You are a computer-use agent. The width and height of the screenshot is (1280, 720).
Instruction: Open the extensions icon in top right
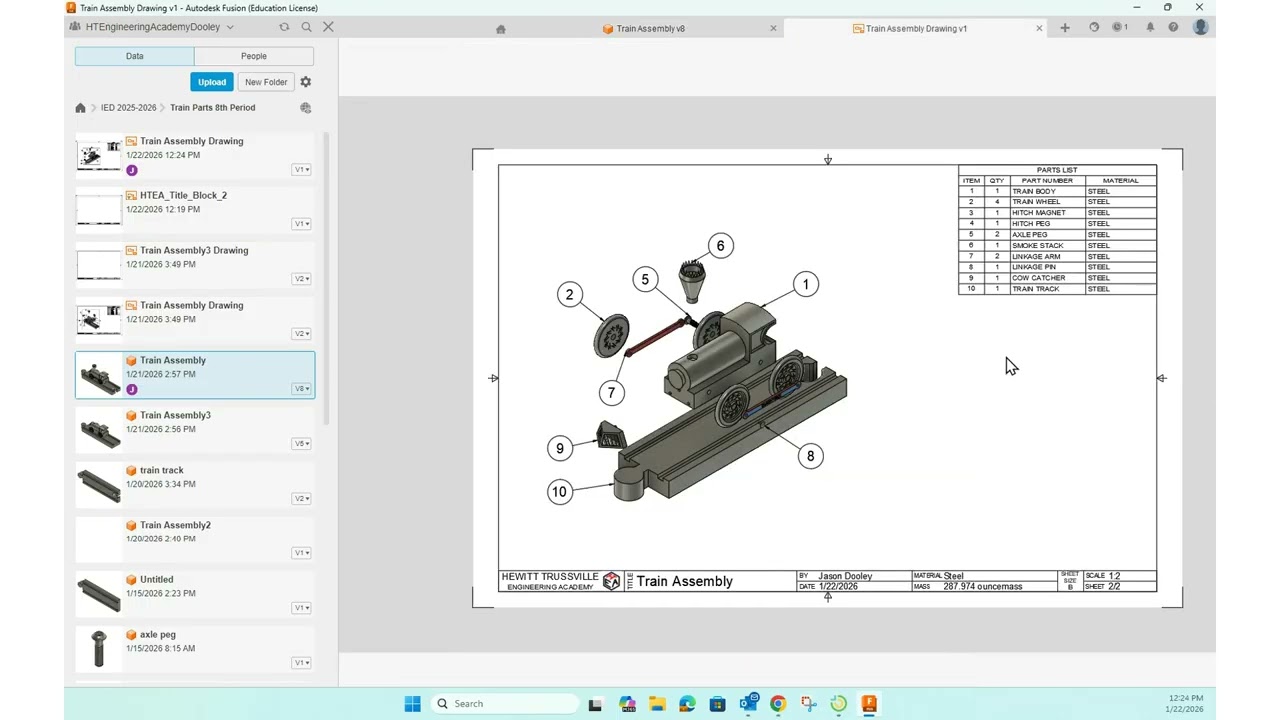1094,28
